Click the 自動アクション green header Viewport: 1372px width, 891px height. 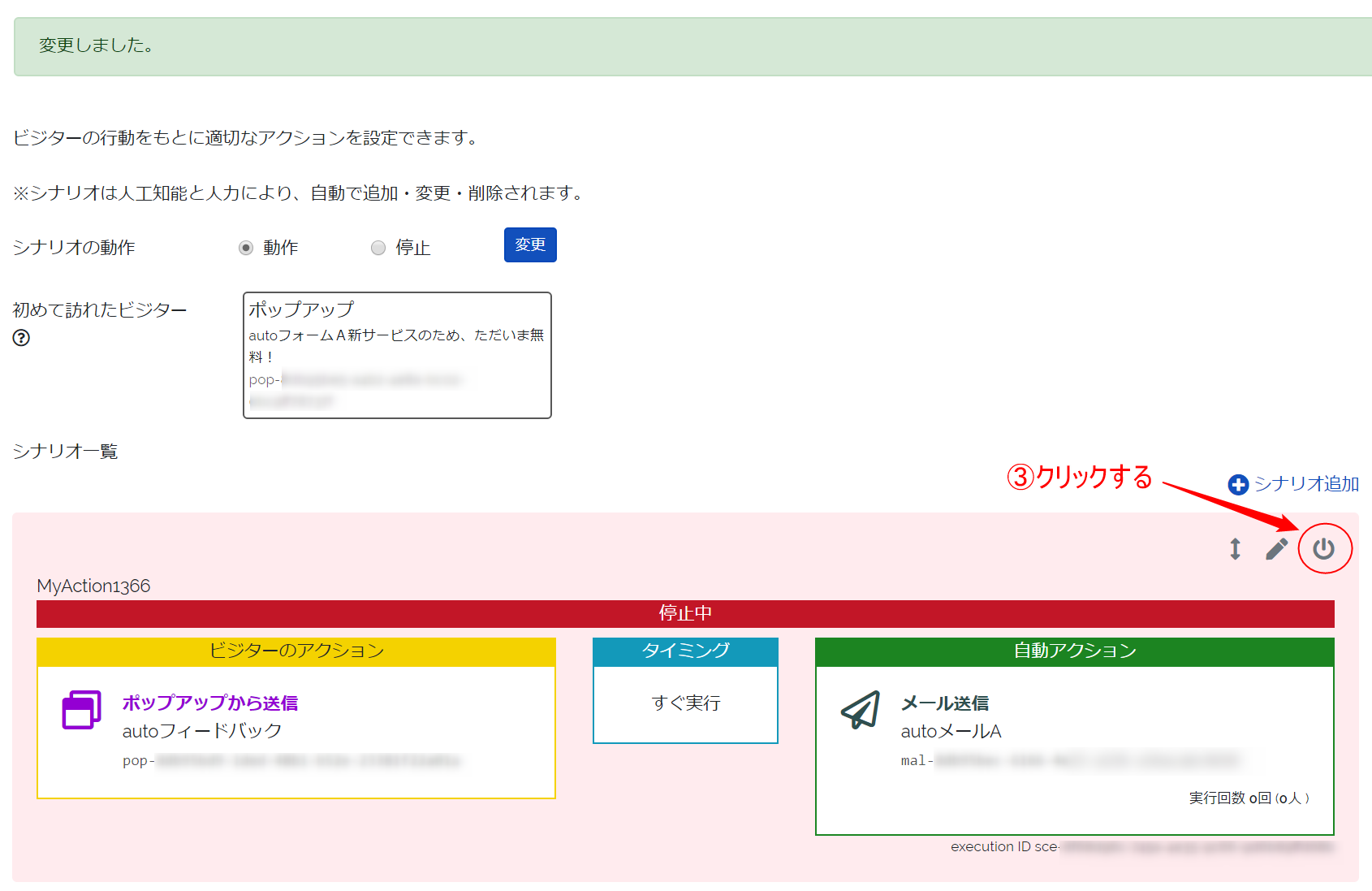point(1075,651)
